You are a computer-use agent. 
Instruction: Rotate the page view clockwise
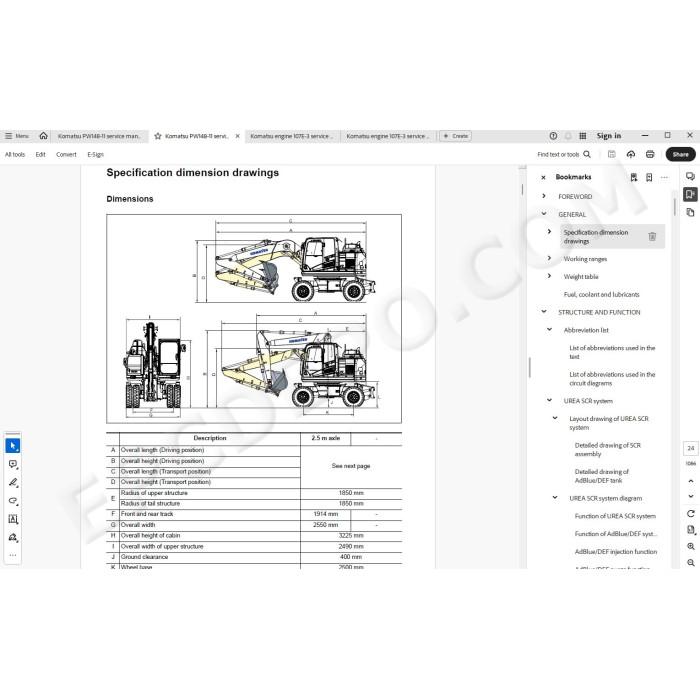691,513
